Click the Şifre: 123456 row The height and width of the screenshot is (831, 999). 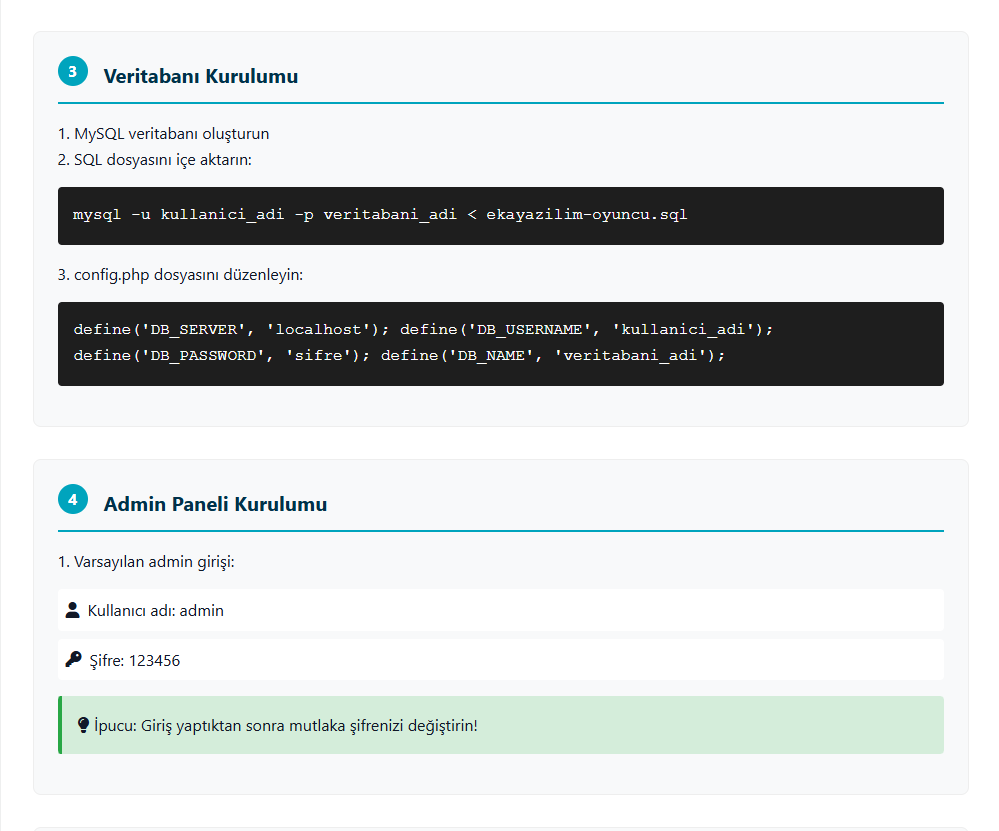point(501,660)
